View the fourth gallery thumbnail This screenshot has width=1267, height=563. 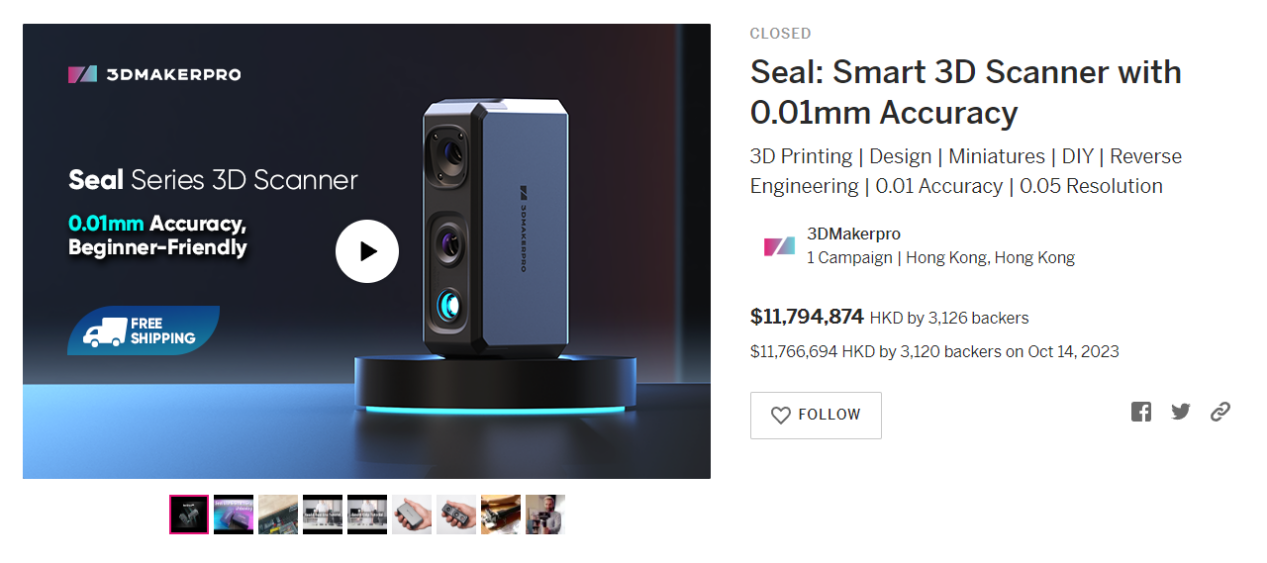[322, 514]
